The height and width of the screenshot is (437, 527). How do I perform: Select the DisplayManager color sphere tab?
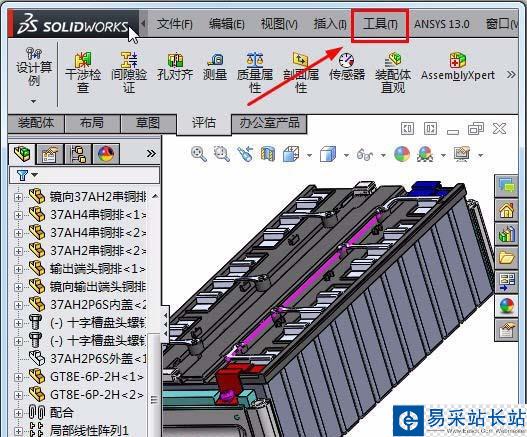pyautogui.click(x=106, y=154)
